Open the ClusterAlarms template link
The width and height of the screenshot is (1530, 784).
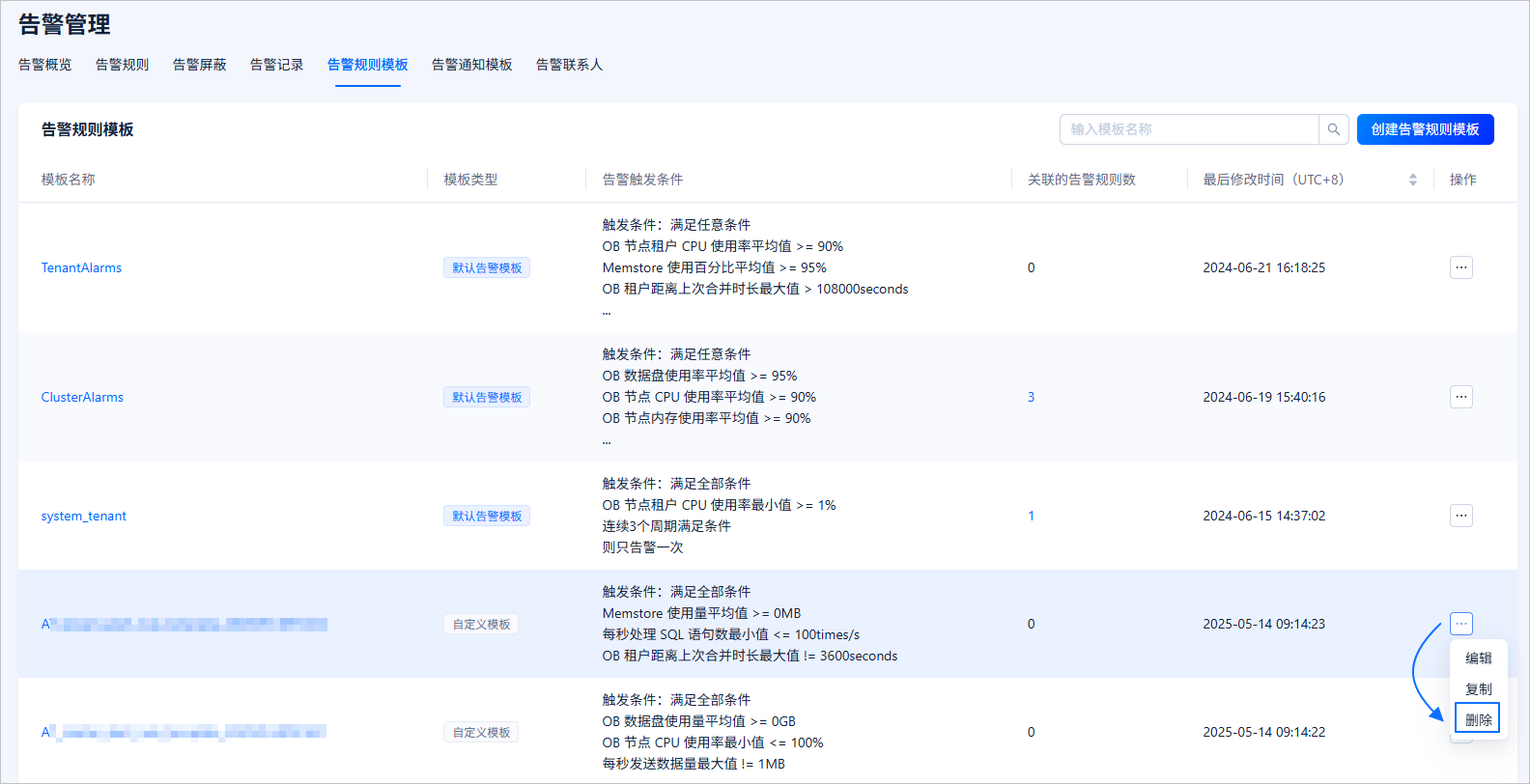point(82,397)
